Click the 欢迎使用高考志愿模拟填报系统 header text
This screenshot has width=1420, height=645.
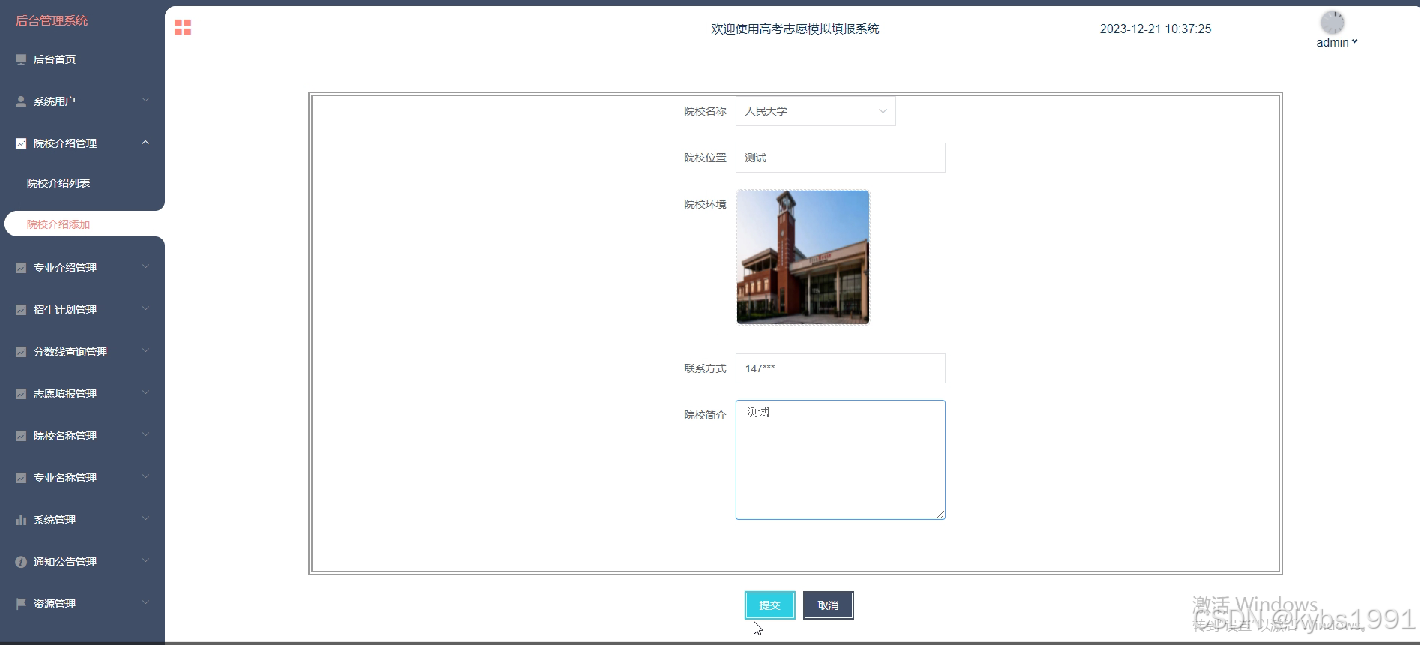click(x=795, y=29)
